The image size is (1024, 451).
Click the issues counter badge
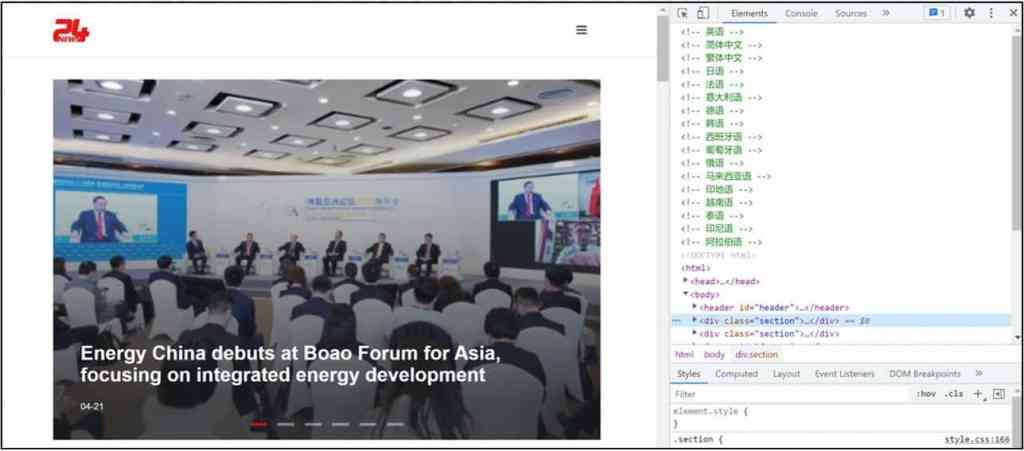936,13
